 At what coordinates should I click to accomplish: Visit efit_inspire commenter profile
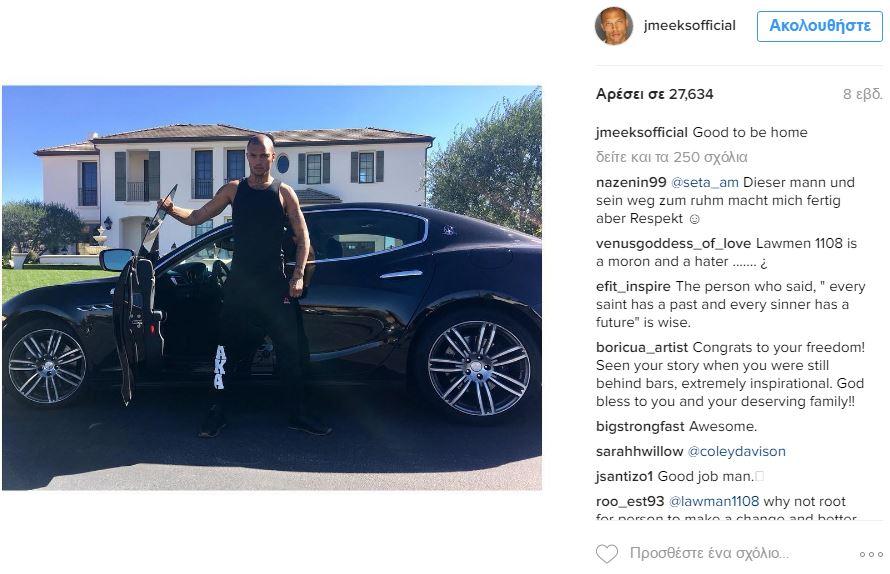coord(633,287)
